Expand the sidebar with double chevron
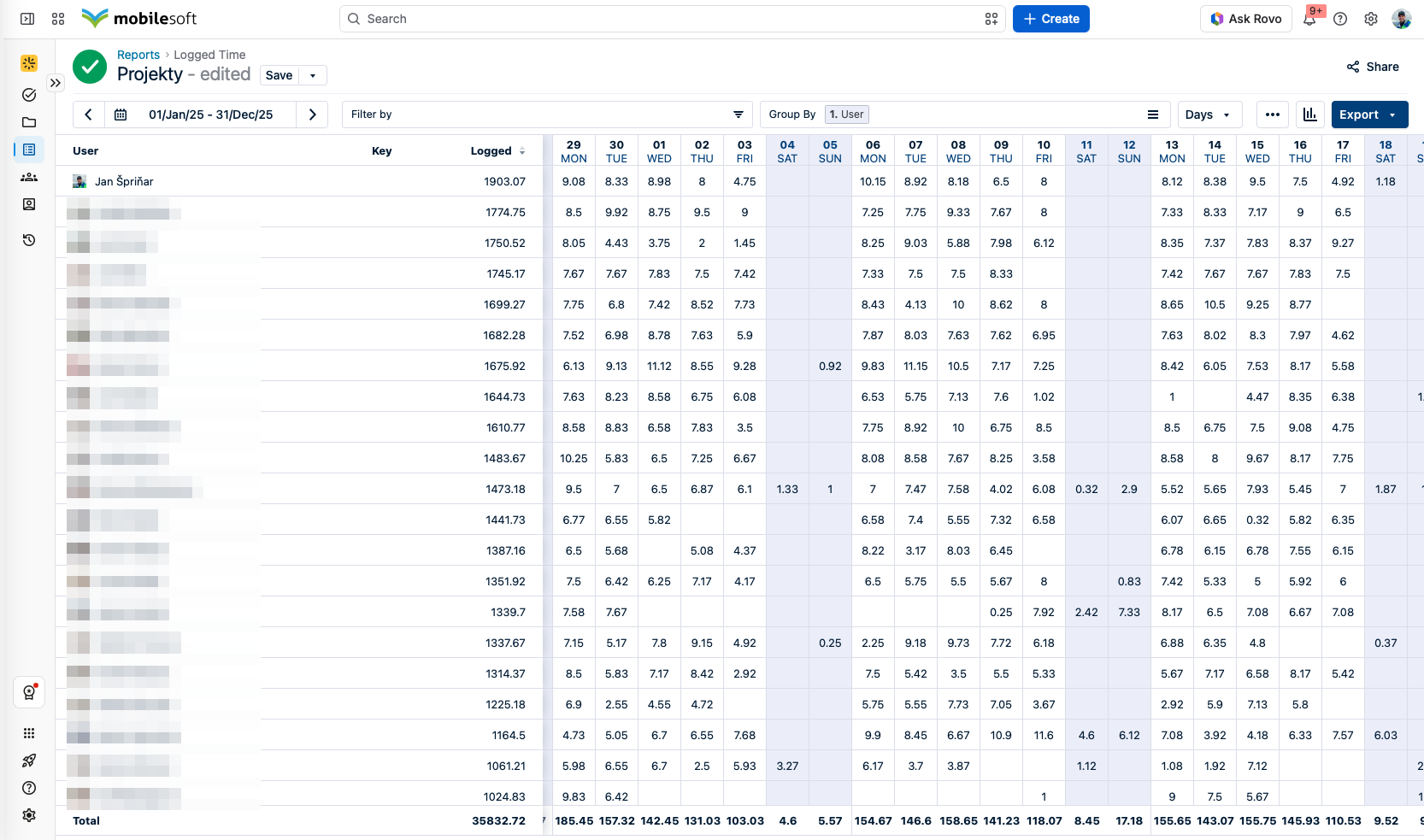Image resolution: width=1424 pixels, height=840 pixels. (x=56, y=83)
